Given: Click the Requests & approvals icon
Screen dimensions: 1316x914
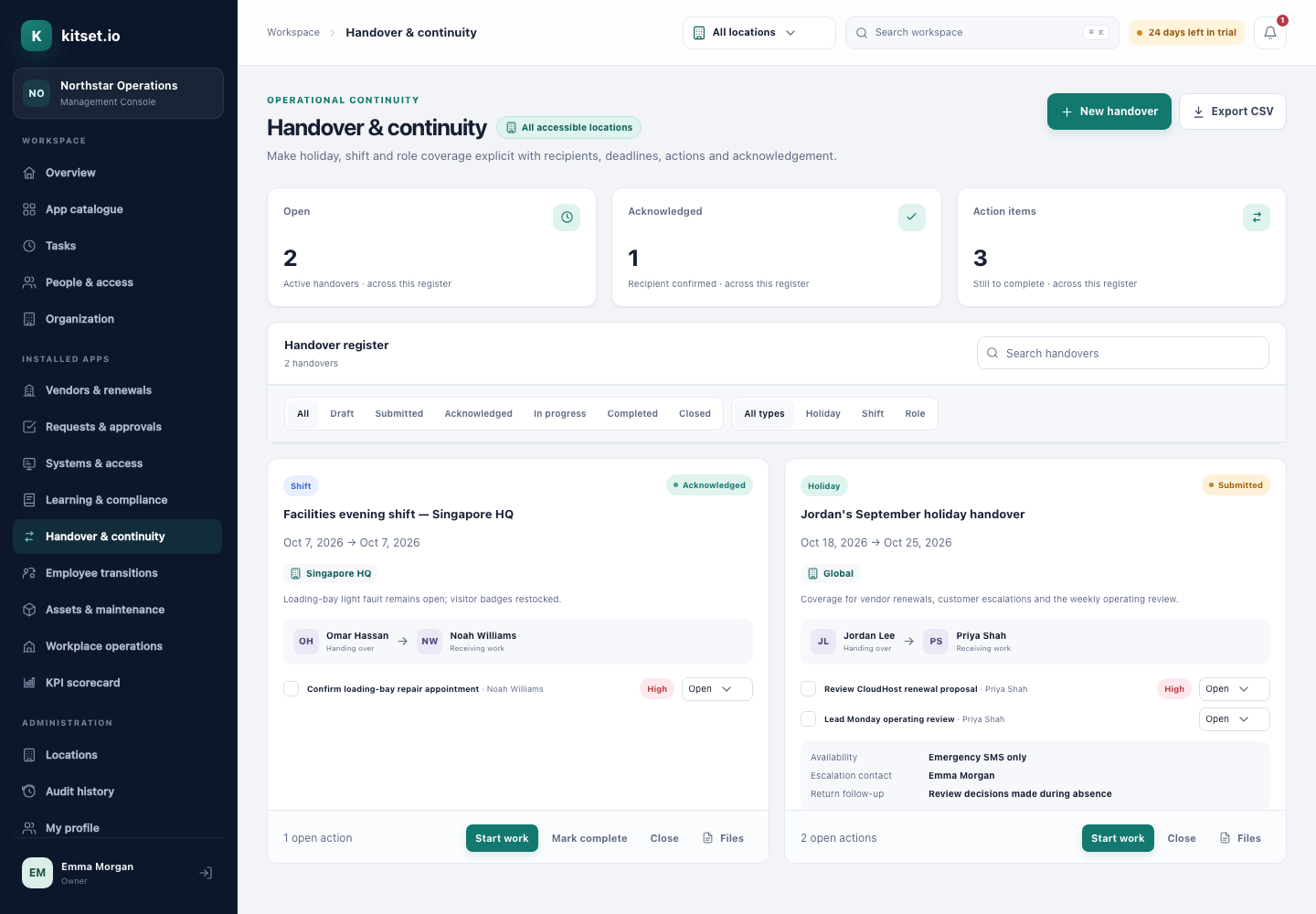Looking at the screenshot, I should 29,427.
